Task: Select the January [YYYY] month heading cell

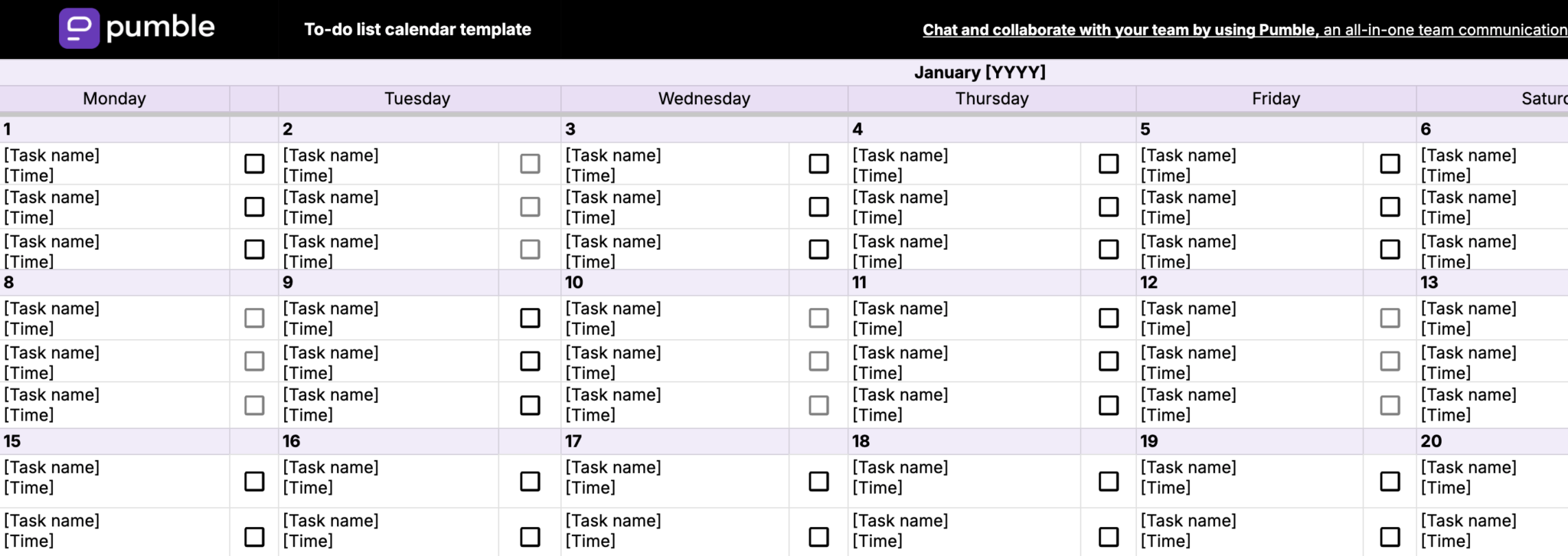Action: click(978, 72)
